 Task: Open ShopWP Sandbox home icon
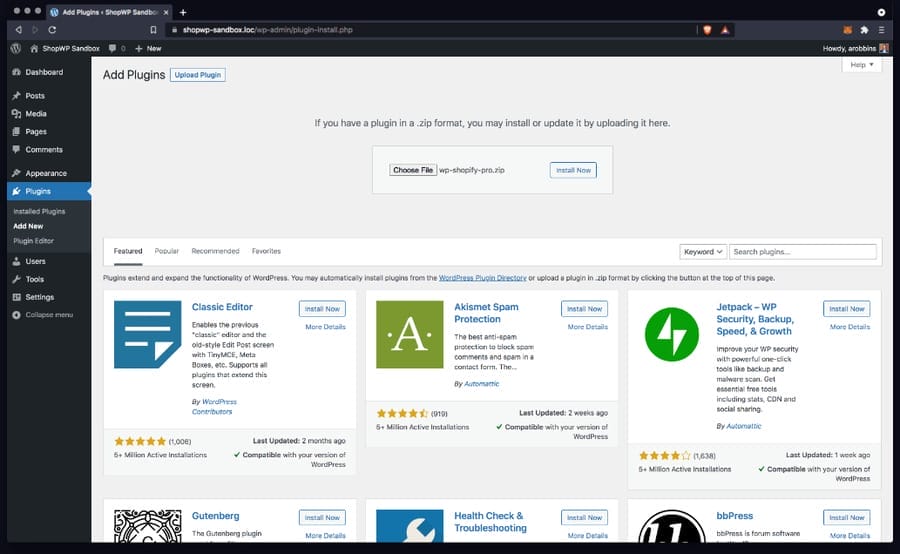coord(34,48)
